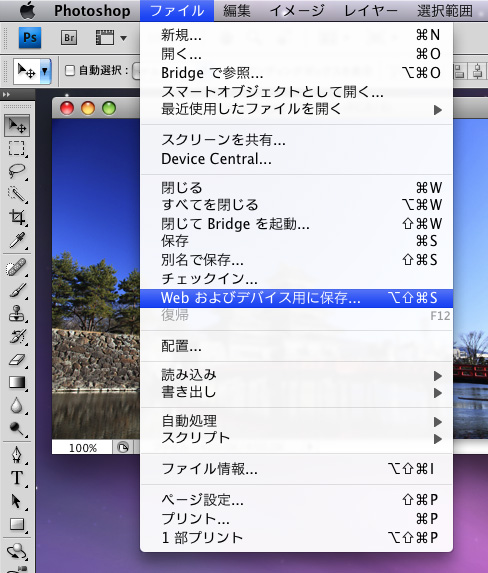Open the レイヤー menu
488x573 pixels.
click(371, 11)
